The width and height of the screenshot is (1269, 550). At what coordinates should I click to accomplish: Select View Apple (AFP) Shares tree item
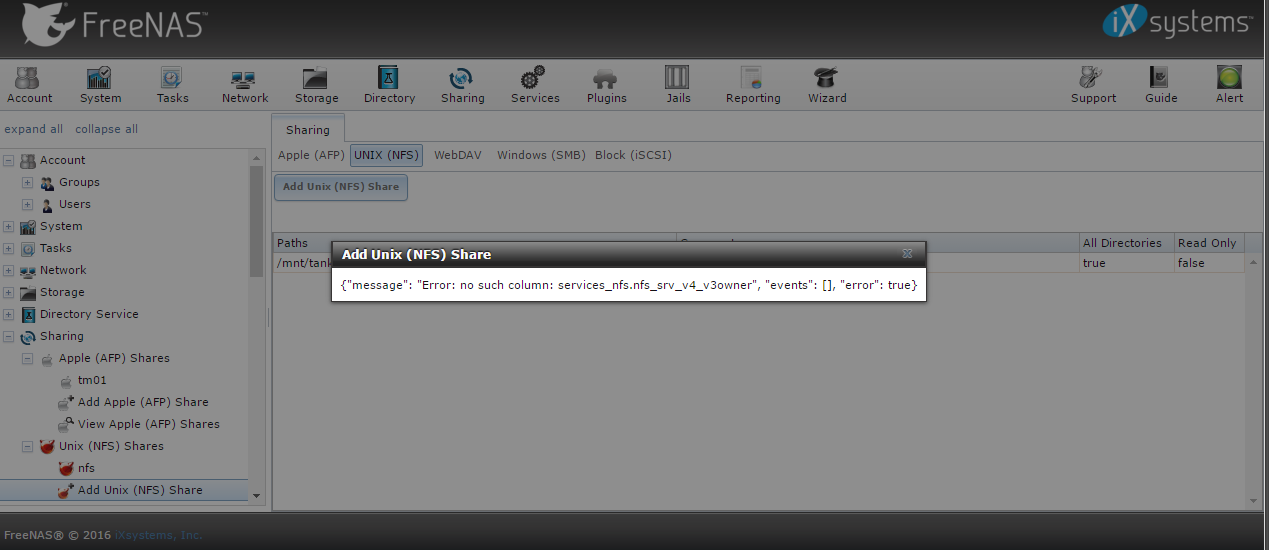(149, 424)
